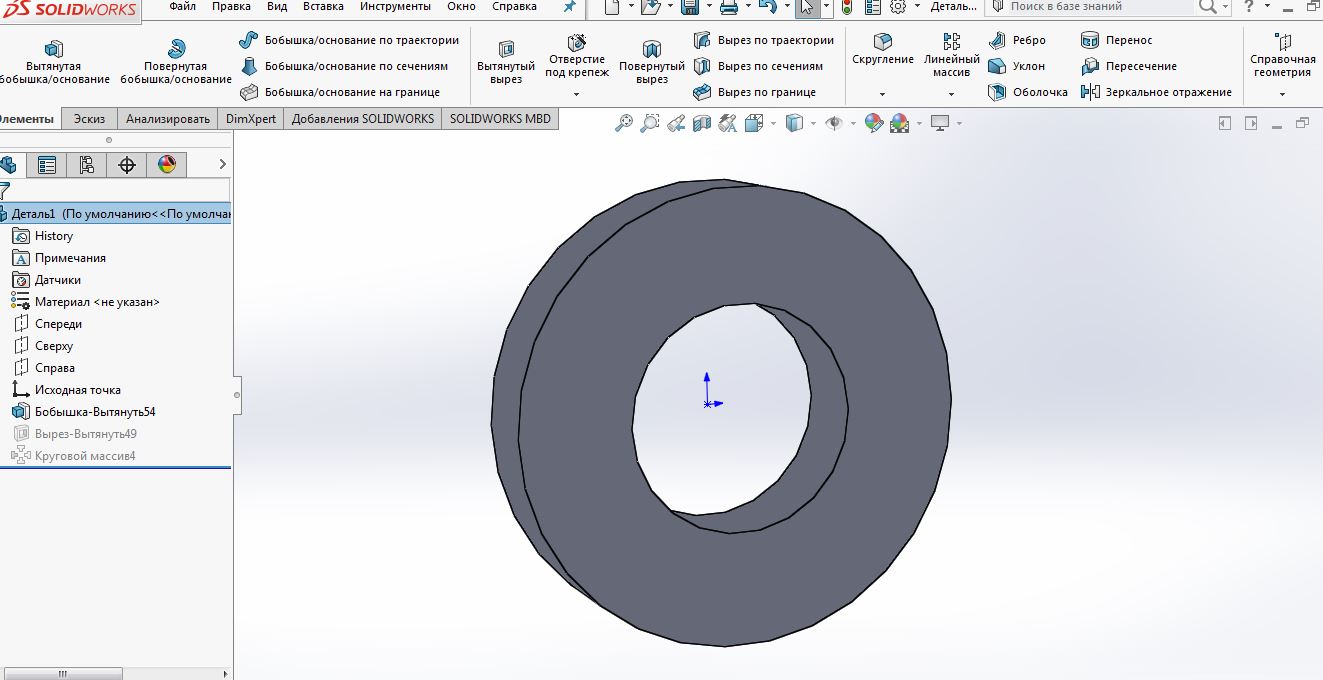The height and width of the screenshot is (680, 1323).
Task: Click the Mirror feature (Зеркальное отражение)
Action: pyautogui.click(x=1156, y=92)
